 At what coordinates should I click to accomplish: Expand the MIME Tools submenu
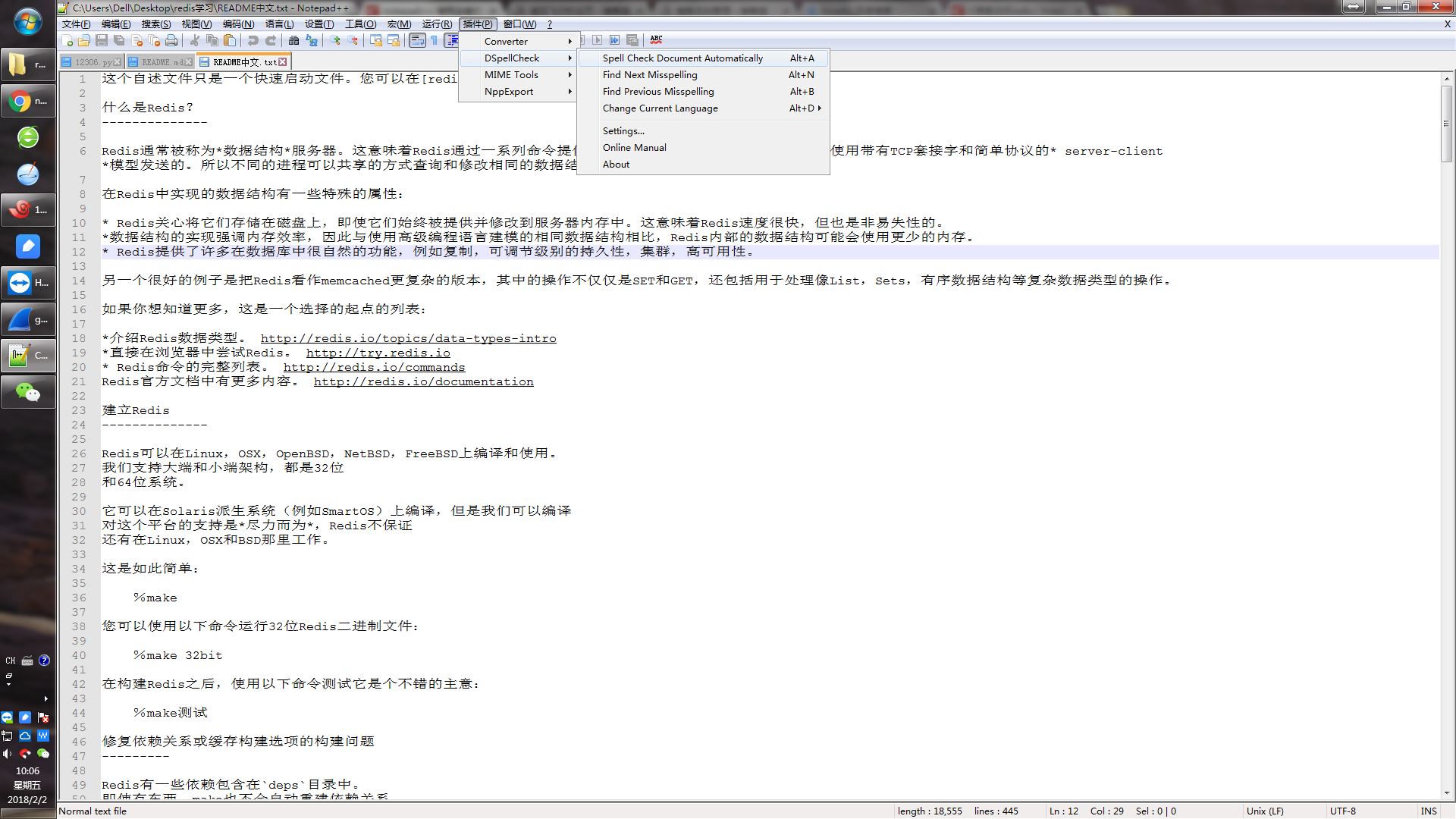[519, 75]
